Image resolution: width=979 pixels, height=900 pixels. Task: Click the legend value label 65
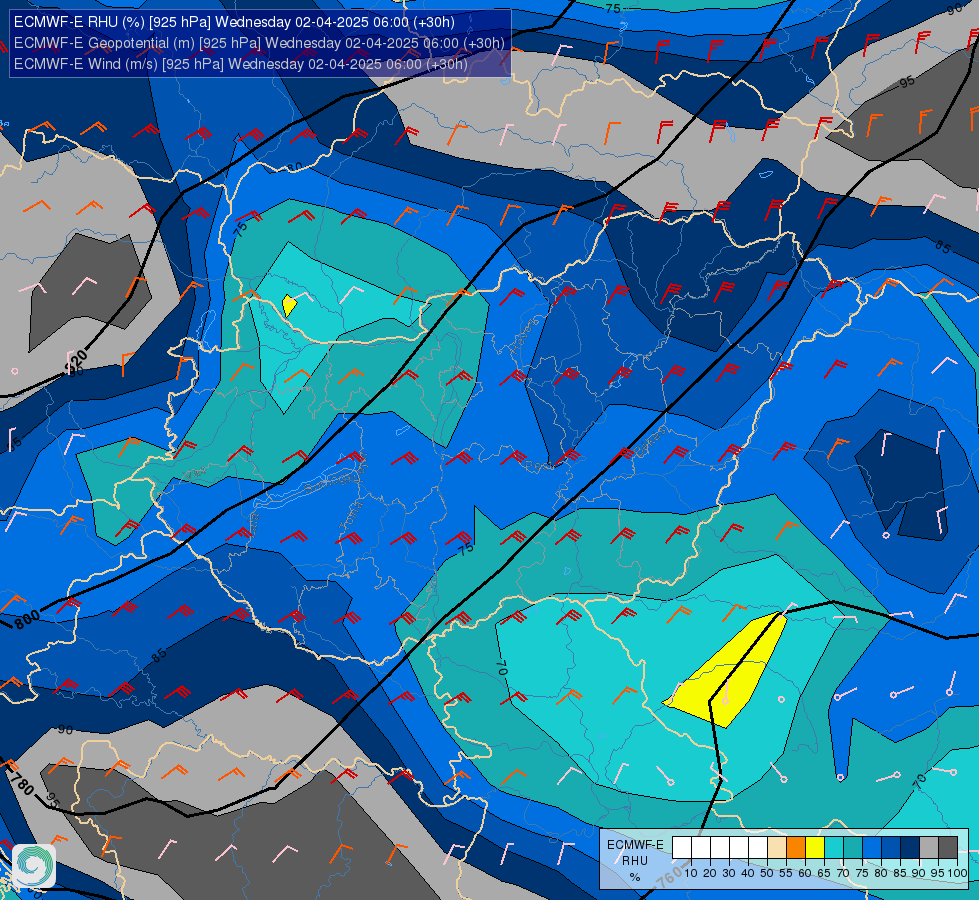(x=824, y=873)
